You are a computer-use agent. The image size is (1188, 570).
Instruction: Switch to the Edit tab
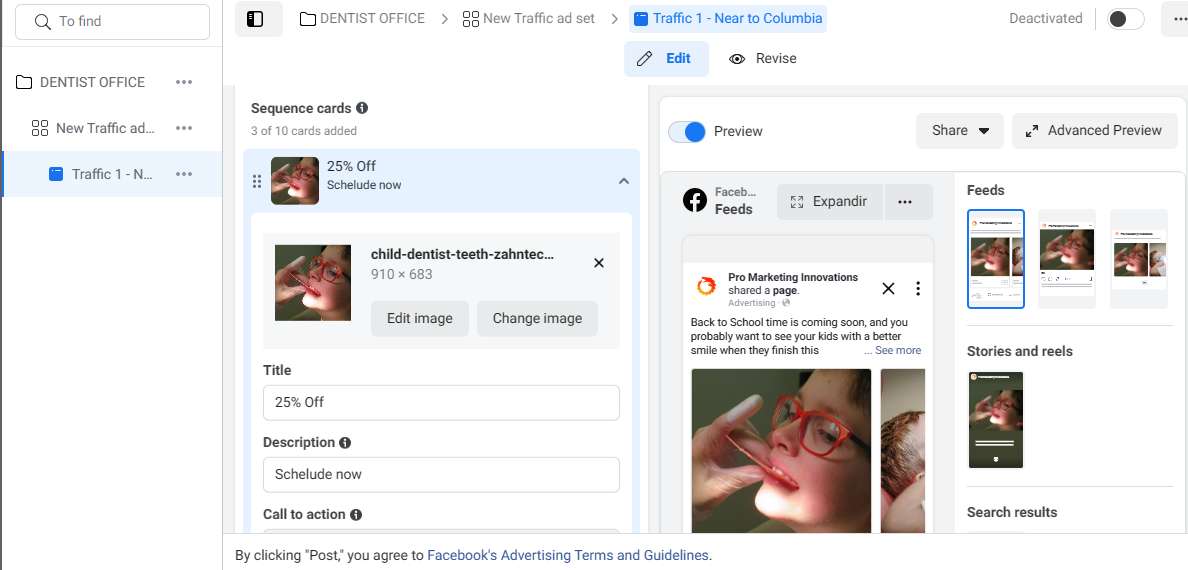tap(666, 59)
